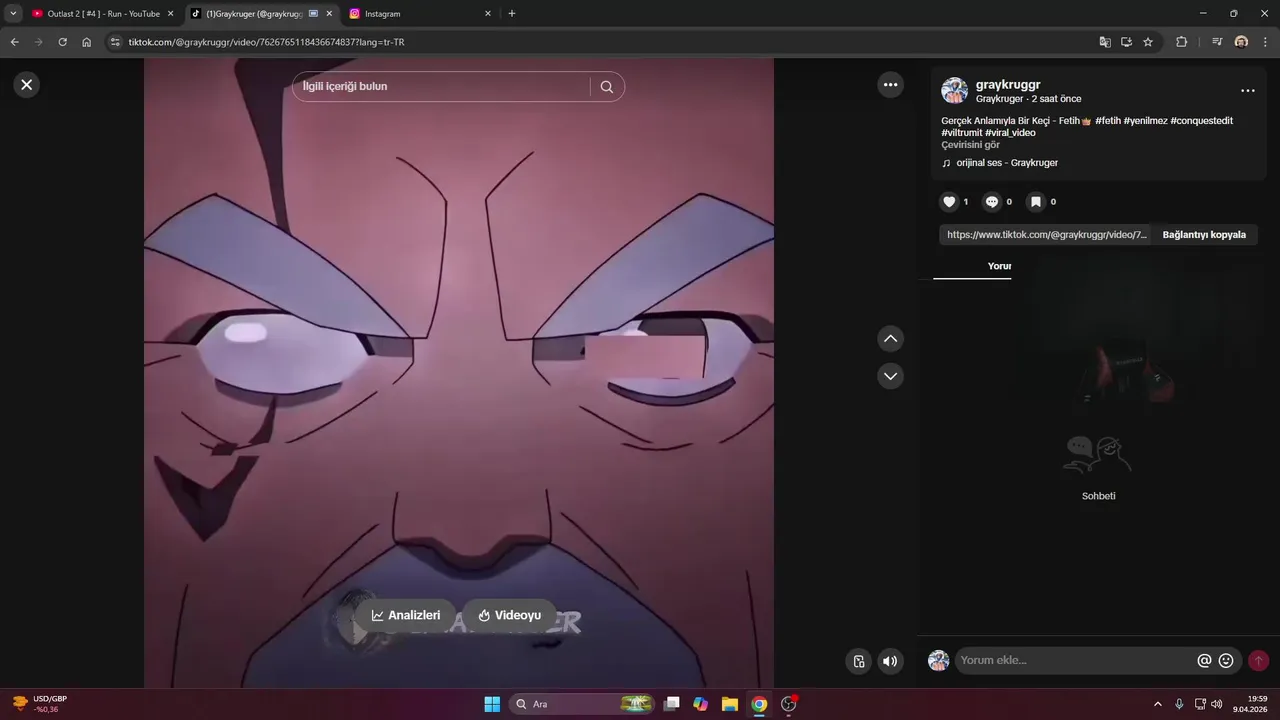Open the tab search dropdown arrow
The width and height of the screenshot is (1280, 720).
[x=13, y=14]
